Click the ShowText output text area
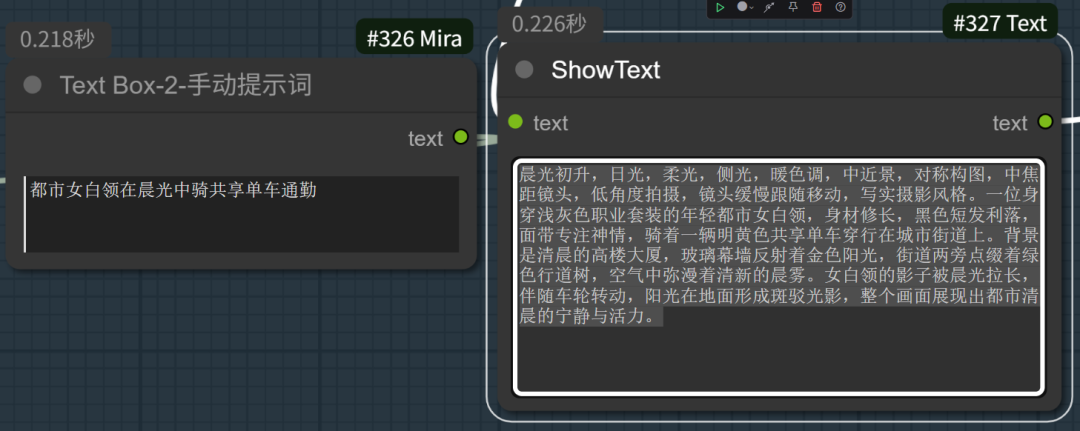Viewport: 1080px width, 431px height. click(778, 277)
